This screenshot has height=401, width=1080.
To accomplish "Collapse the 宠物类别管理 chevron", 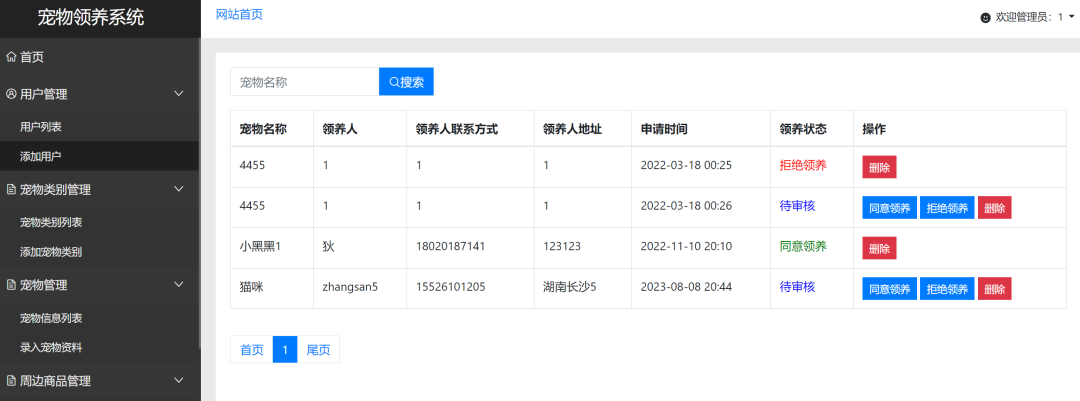I will (x=178, y=189).
